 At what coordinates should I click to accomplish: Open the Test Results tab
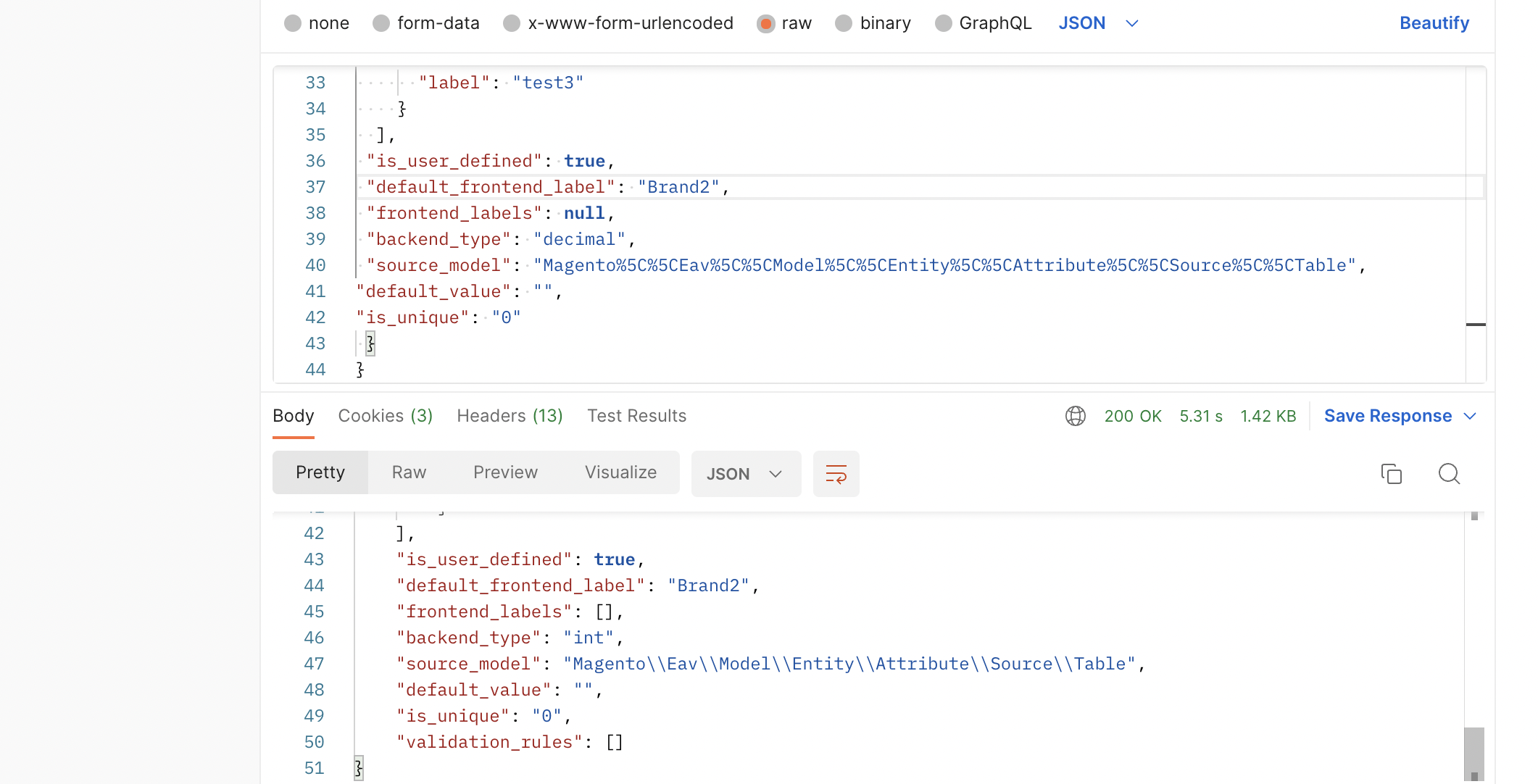pyautogui.click(x=636, y=416)
